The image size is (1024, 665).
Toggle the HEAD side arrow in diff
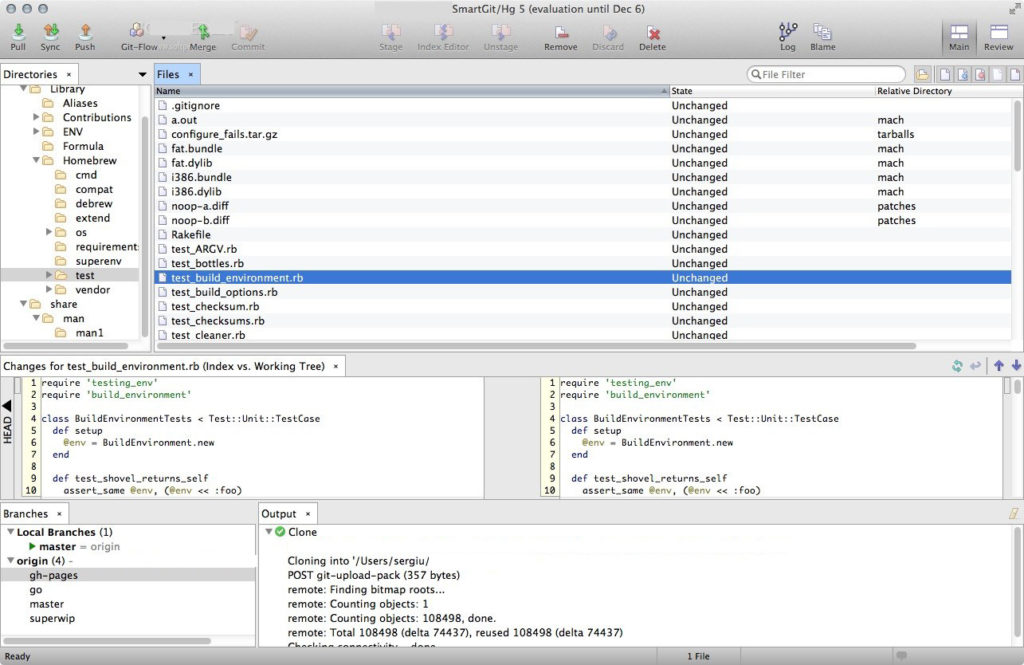pos(7,406)
